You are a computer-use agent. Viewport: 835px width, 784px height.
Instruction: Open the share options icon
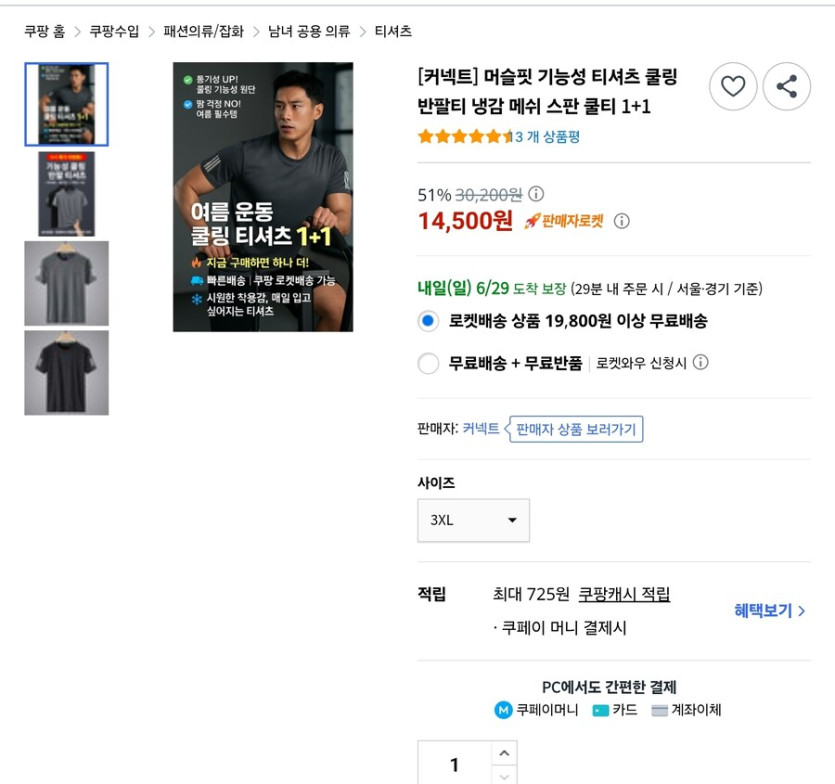click(787, 87)
